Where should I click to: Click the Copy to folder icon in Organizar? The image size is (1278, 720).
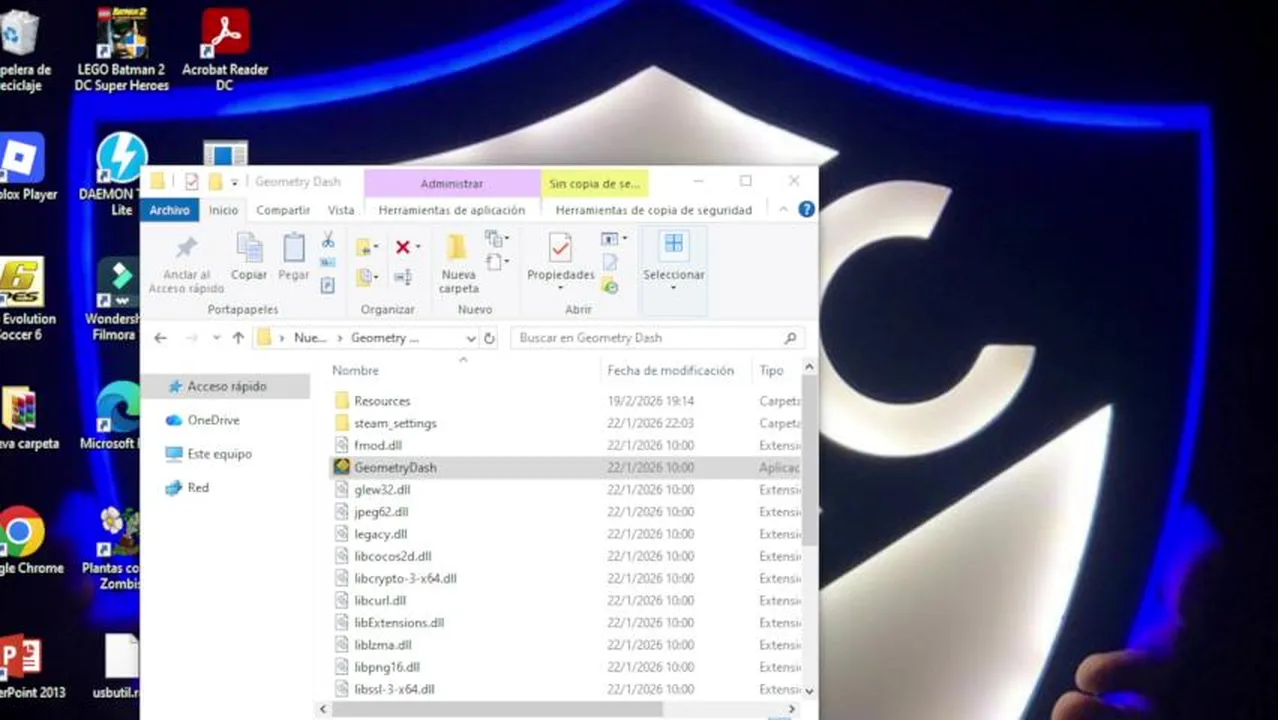click(x=365, y=277)
